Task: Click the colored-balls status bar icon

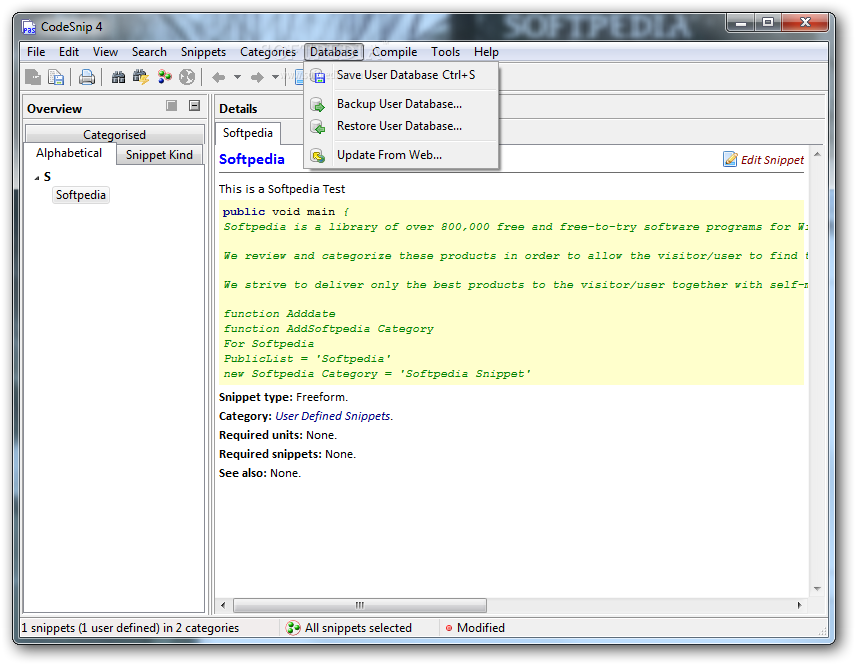Action: point(293,628)
